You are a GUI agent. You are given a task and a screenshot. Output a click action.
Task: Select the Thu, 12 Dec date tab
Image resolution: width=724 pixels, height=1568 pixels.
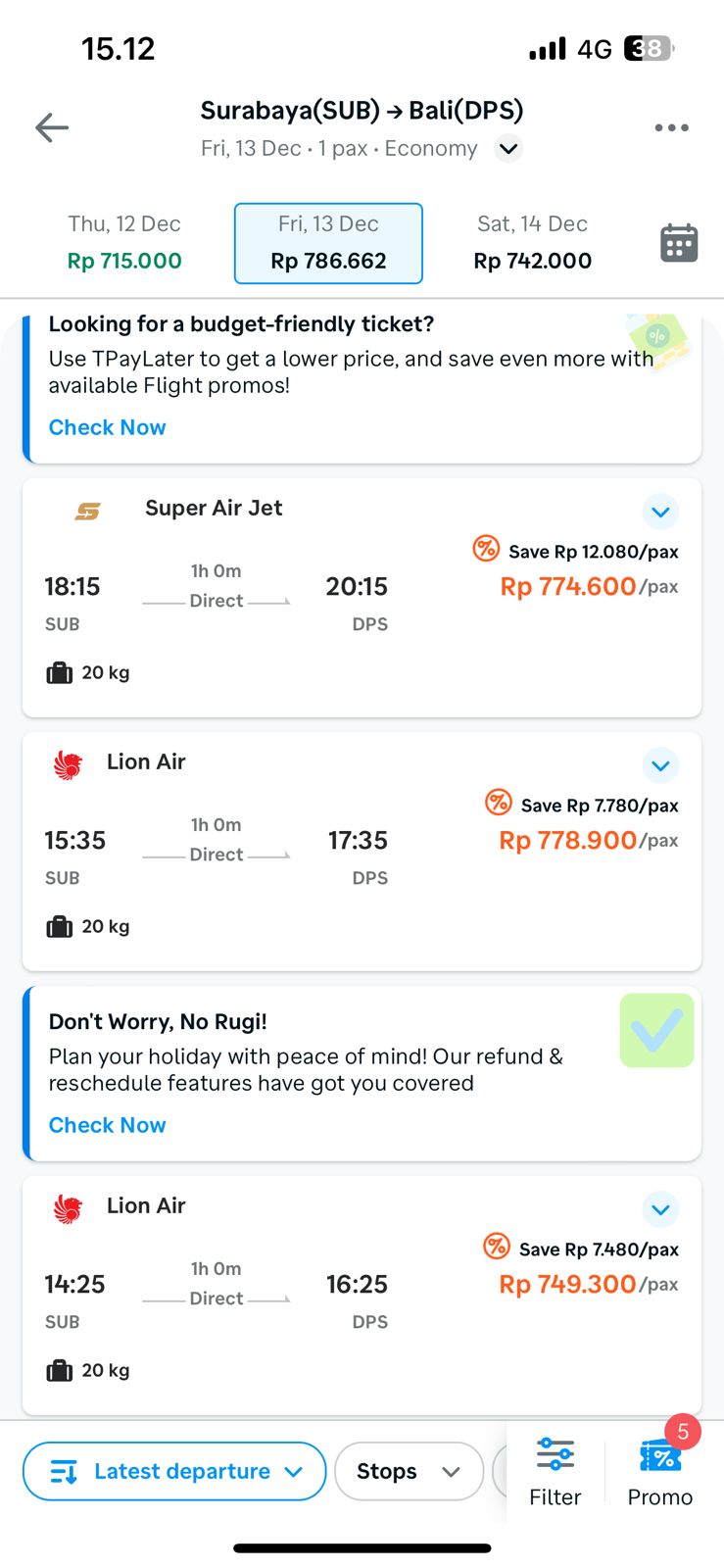point(124,243)
